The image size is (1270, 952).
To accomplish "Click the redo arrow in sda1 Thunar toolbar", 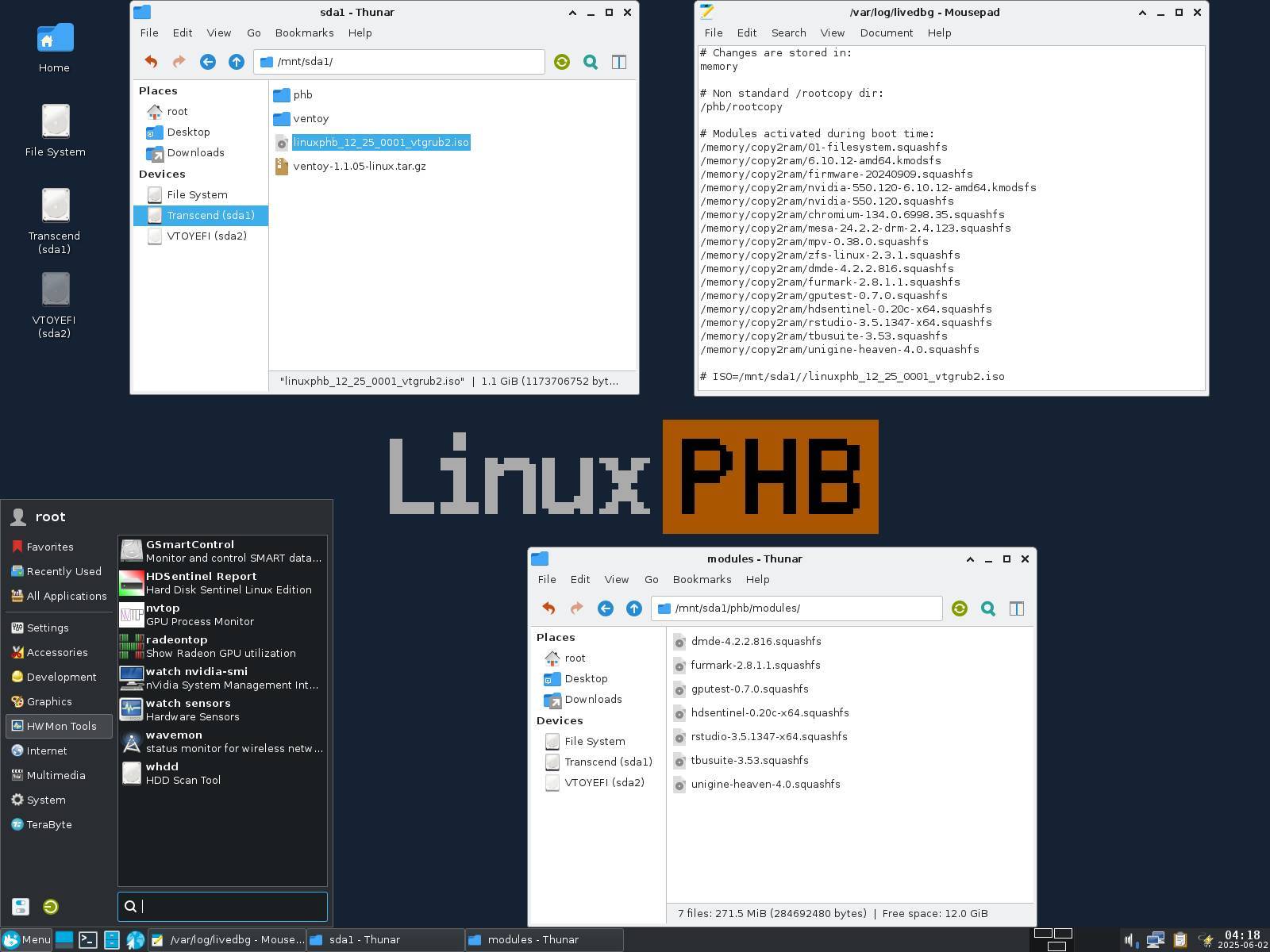I will coord(179,62).
